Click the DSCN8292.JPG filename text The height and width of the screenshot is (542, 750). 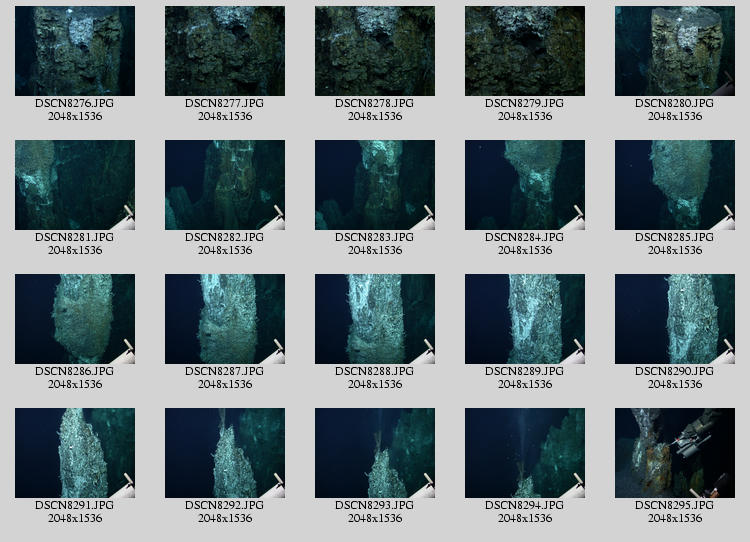coord(225,505)
